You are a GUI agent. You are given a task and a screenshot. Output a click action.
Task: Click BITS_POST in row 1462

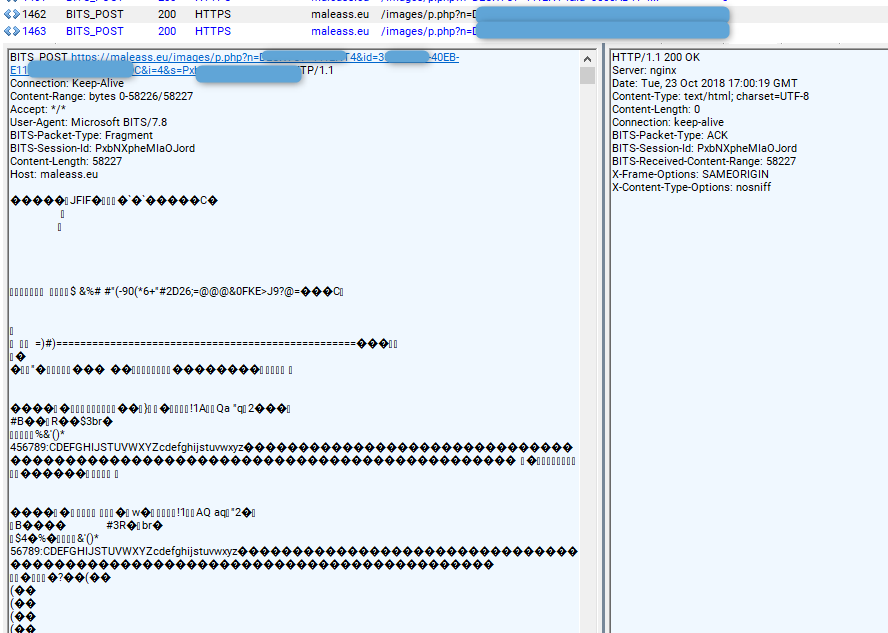coord(95,14)
